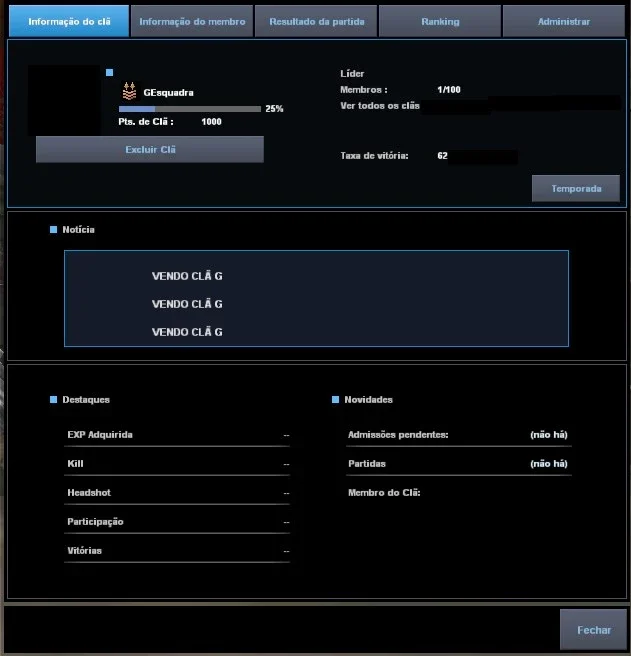This screenshot has width=631, height=656.
Task: Click the Temporada button
Action: click(576, 189)
